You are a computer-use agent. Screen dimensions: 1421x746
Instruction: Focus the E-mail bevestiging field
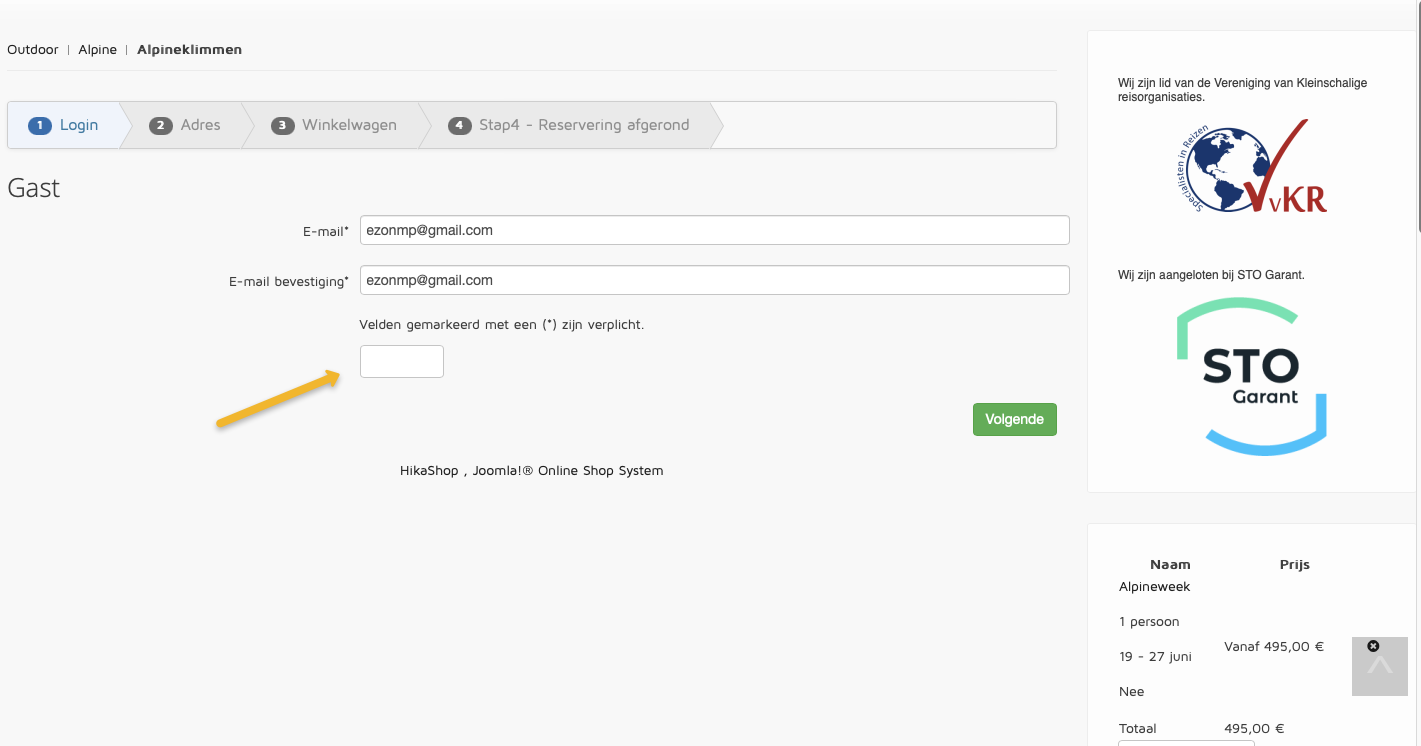click(x=714, y=280)
